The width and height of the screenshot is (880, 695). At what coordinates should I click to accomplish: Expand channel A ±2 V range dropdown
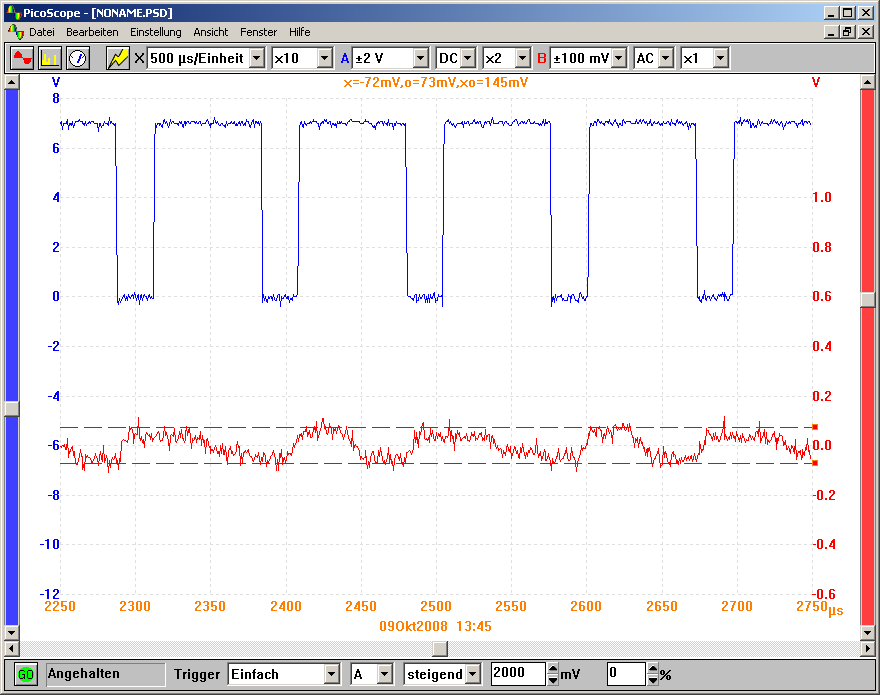click(420, 58)
